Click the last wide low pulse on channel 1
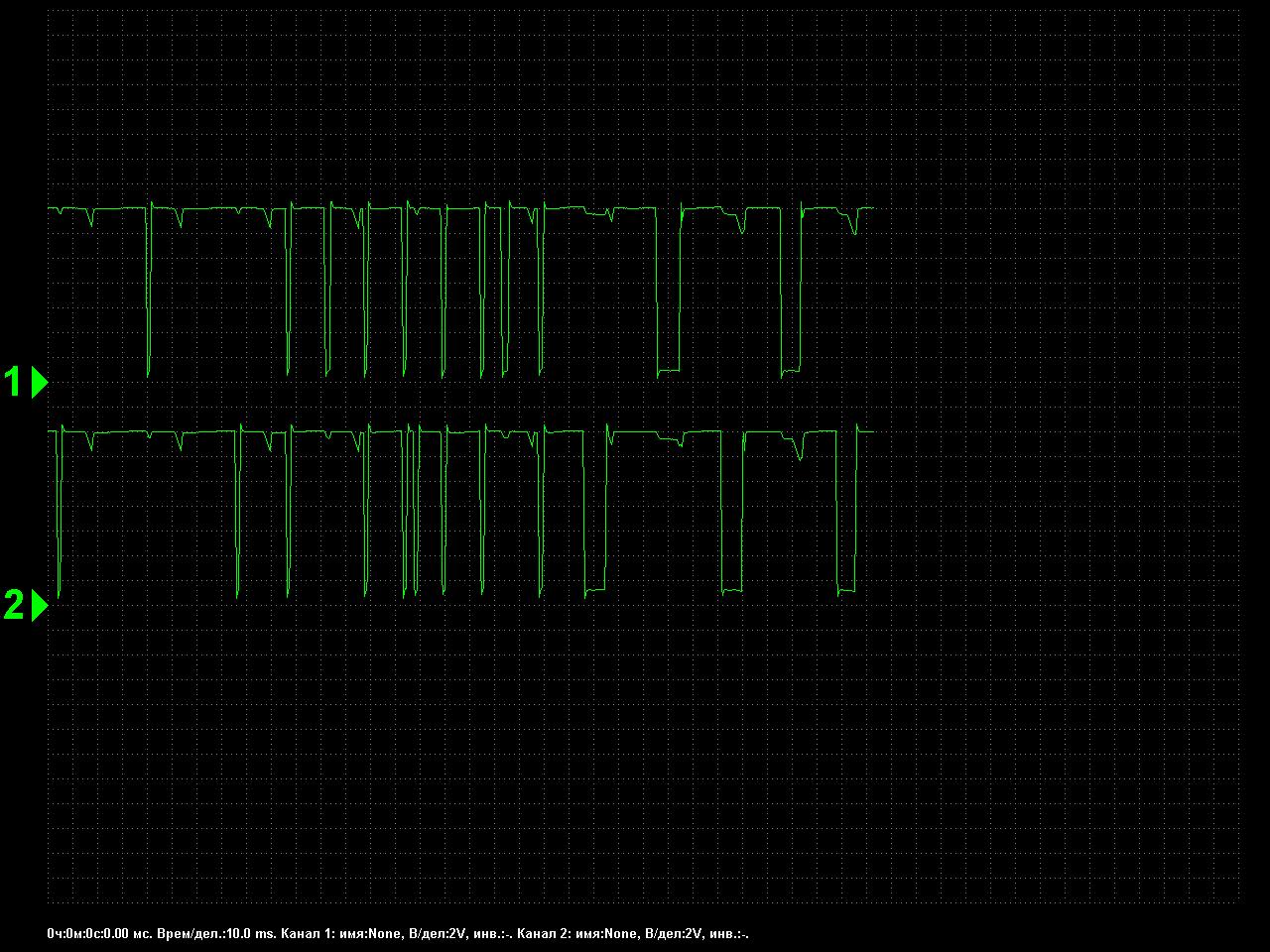 point(791,372)
